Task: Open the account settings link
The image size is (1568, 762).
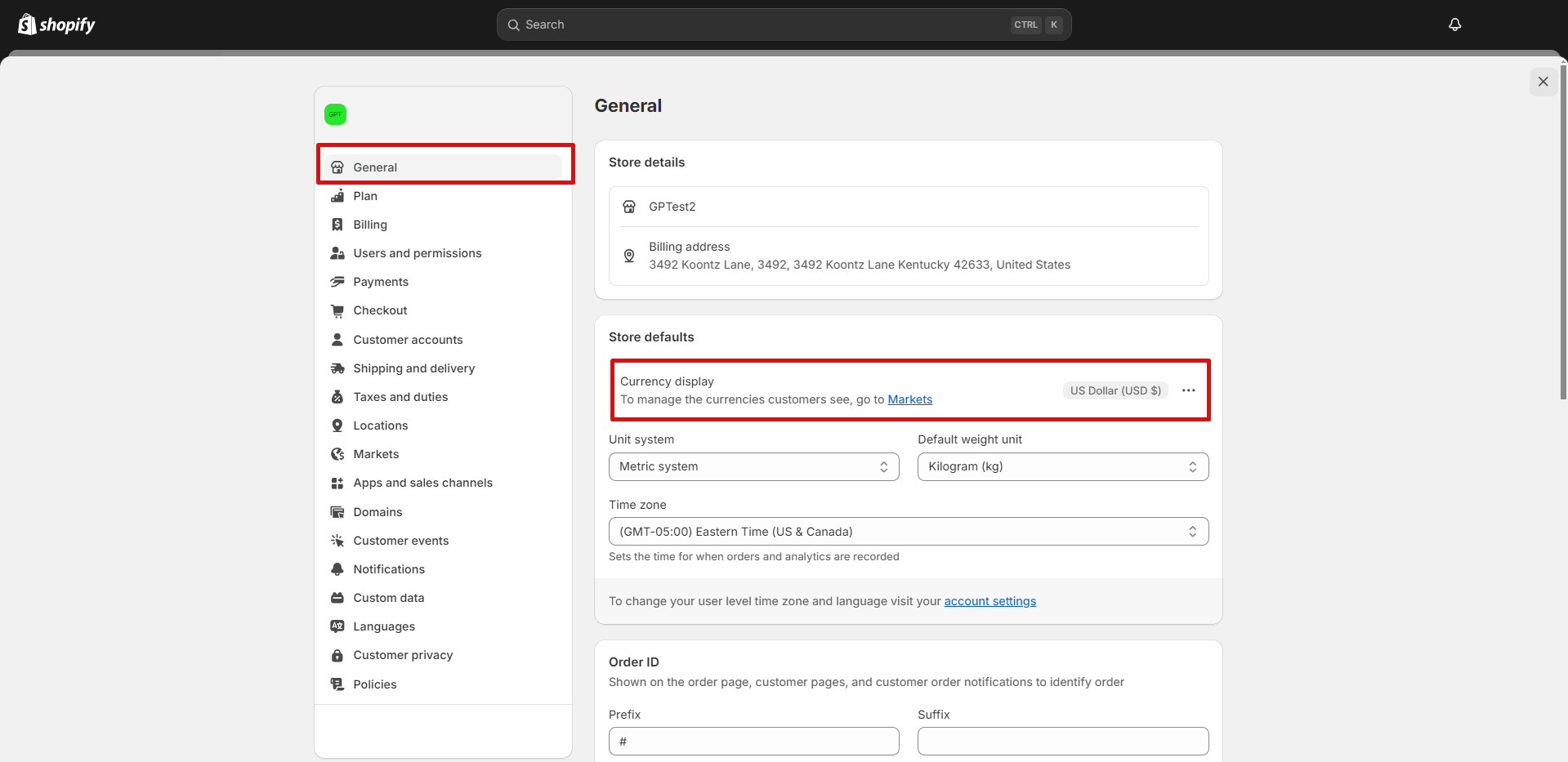Action: click(x=989, y=601)
